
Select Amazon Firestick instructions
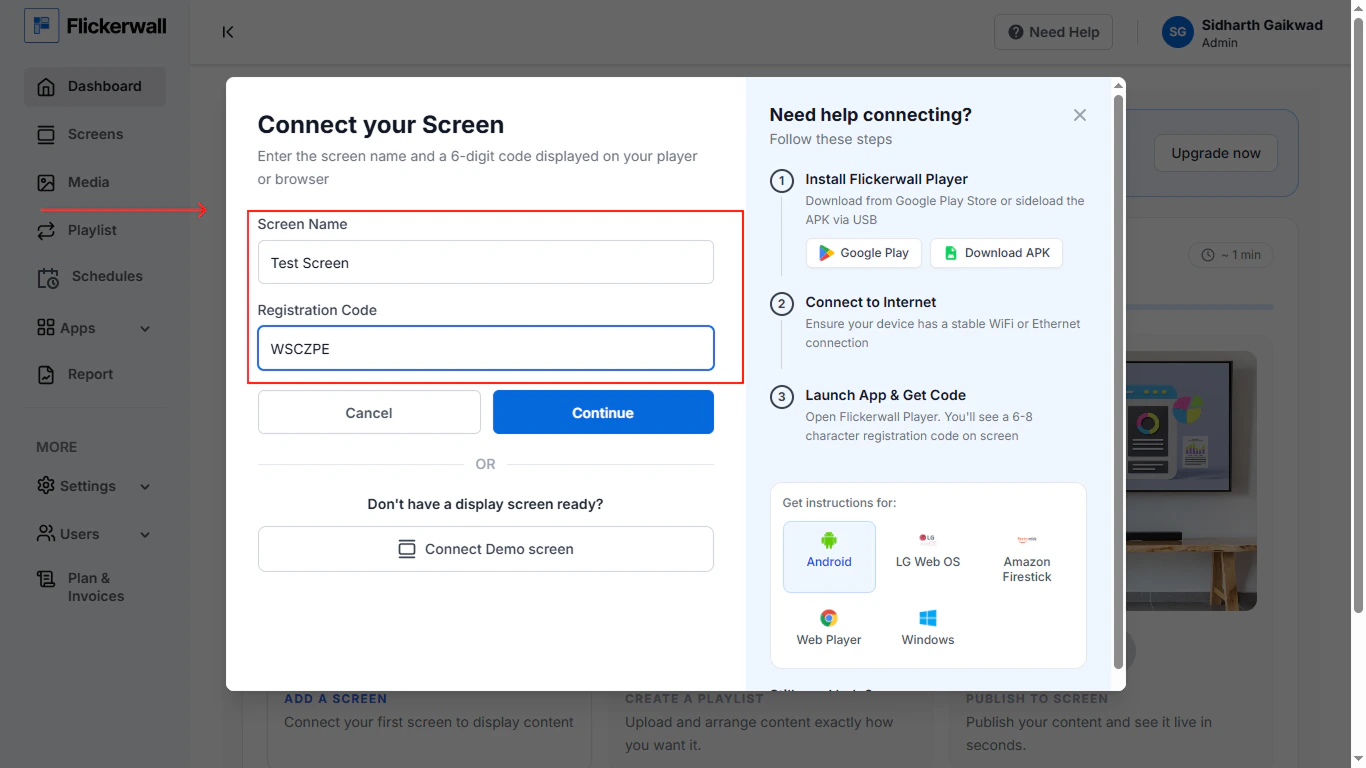tap(1027, 557)
